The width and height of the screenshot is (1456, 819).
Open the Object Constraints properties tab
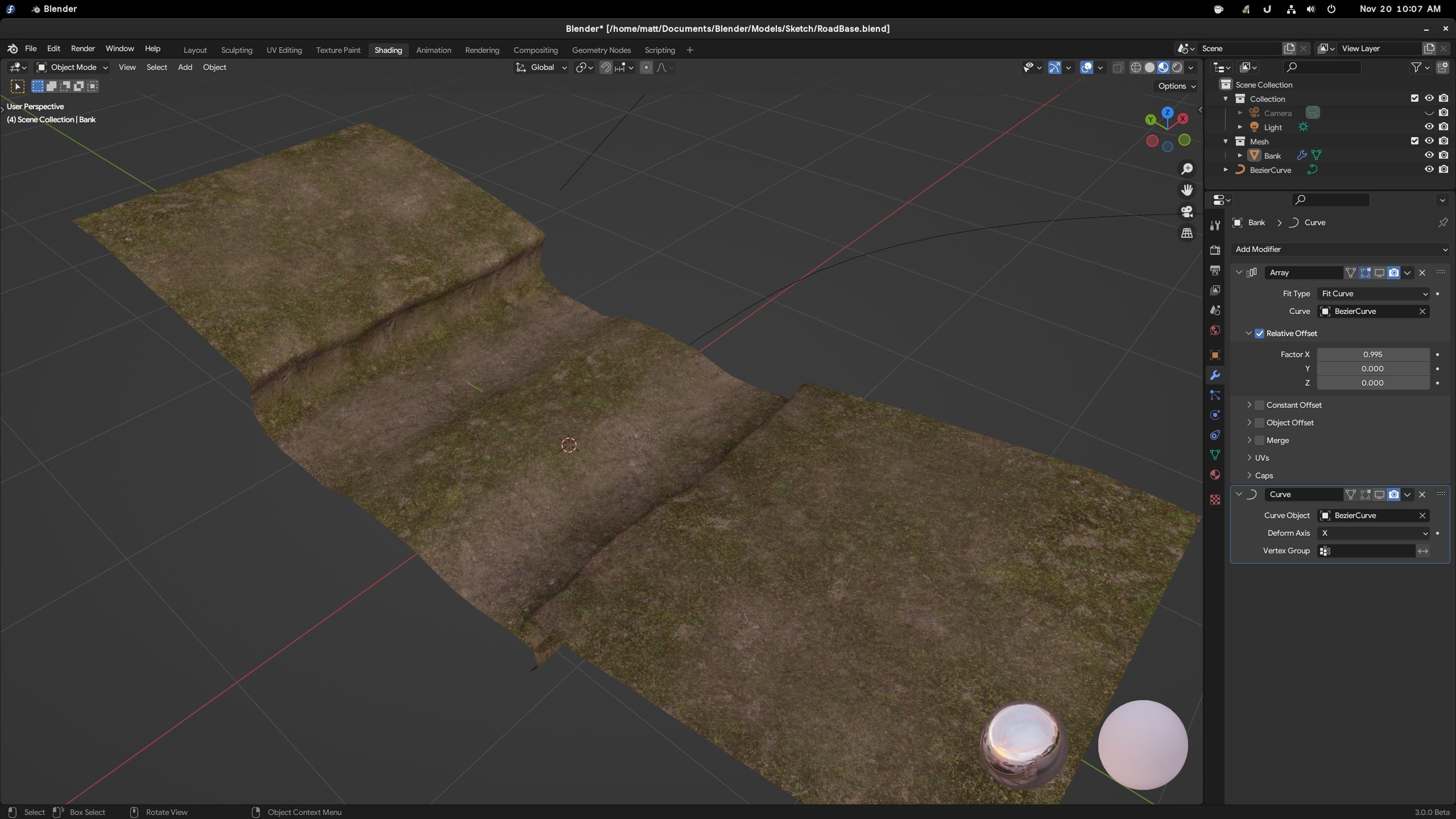click(x=1215, y=435)
